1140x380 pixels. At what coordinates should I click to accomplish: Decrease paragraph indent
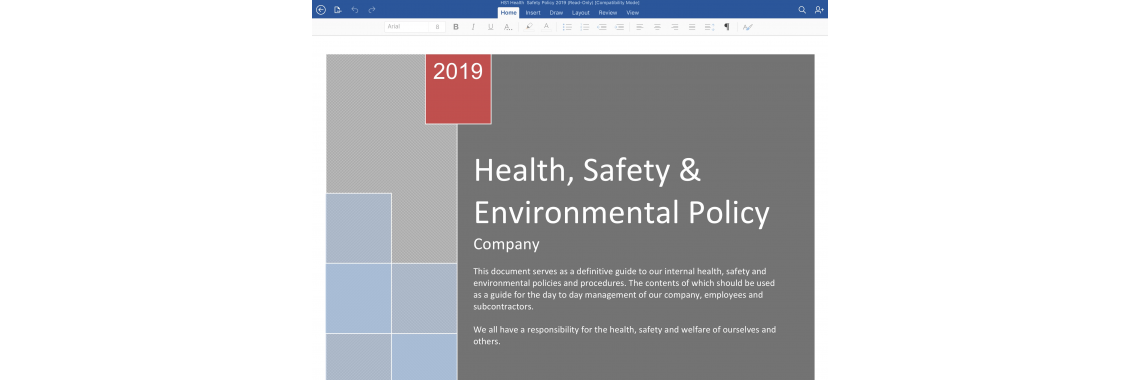click(602, 27)
